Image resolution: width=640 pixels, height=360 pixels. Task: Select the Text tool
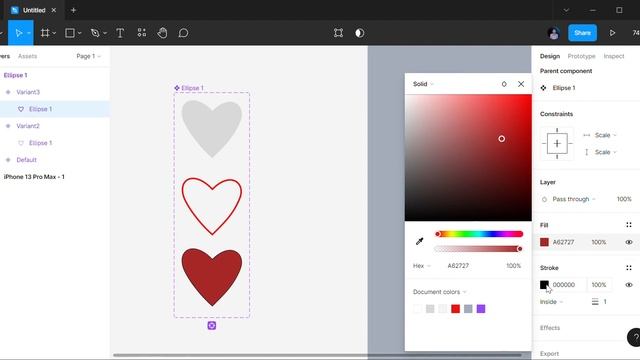(x=120, y=33)
